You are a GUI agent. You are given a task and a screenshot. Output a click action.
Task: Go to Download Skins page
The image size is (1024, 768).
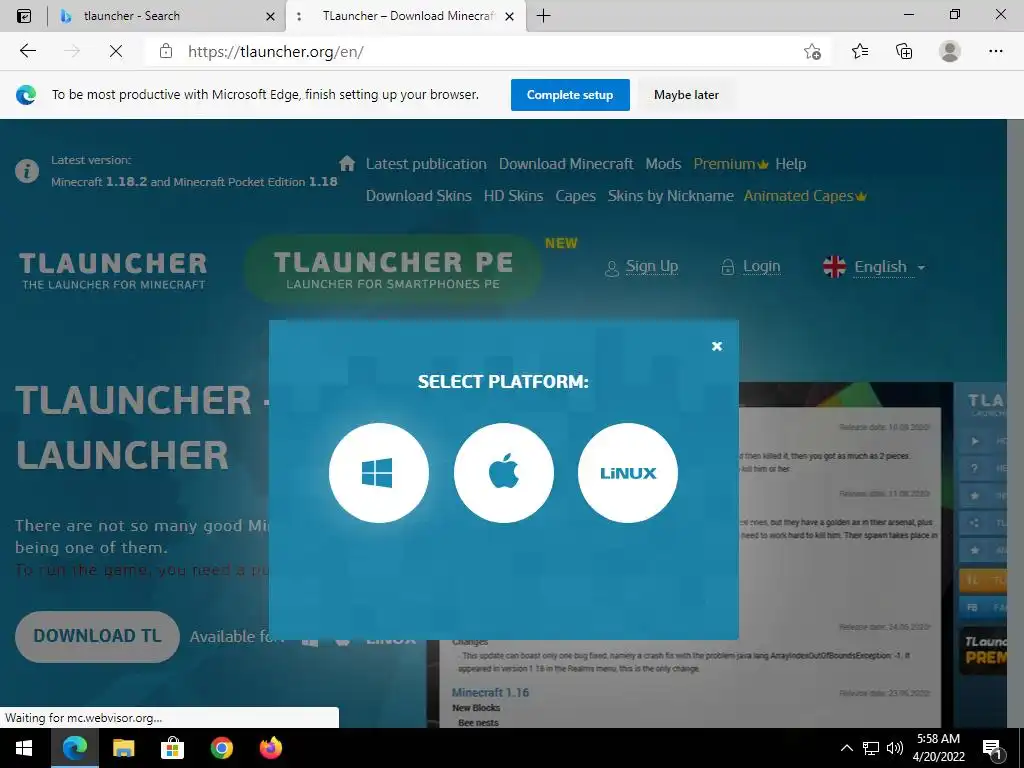419,196
